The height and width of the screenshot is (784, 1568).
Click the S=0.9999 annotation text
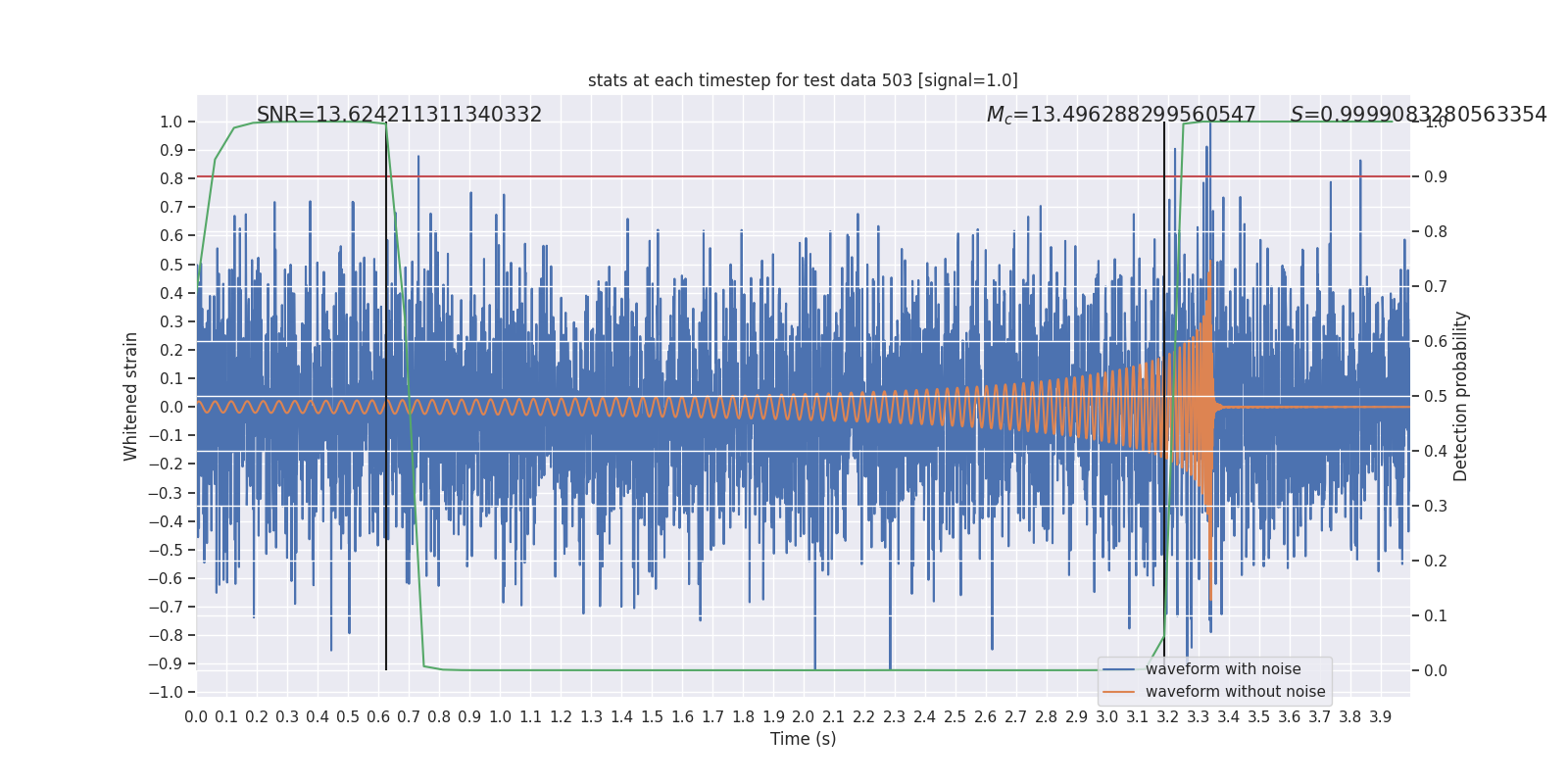(1417, 115)
